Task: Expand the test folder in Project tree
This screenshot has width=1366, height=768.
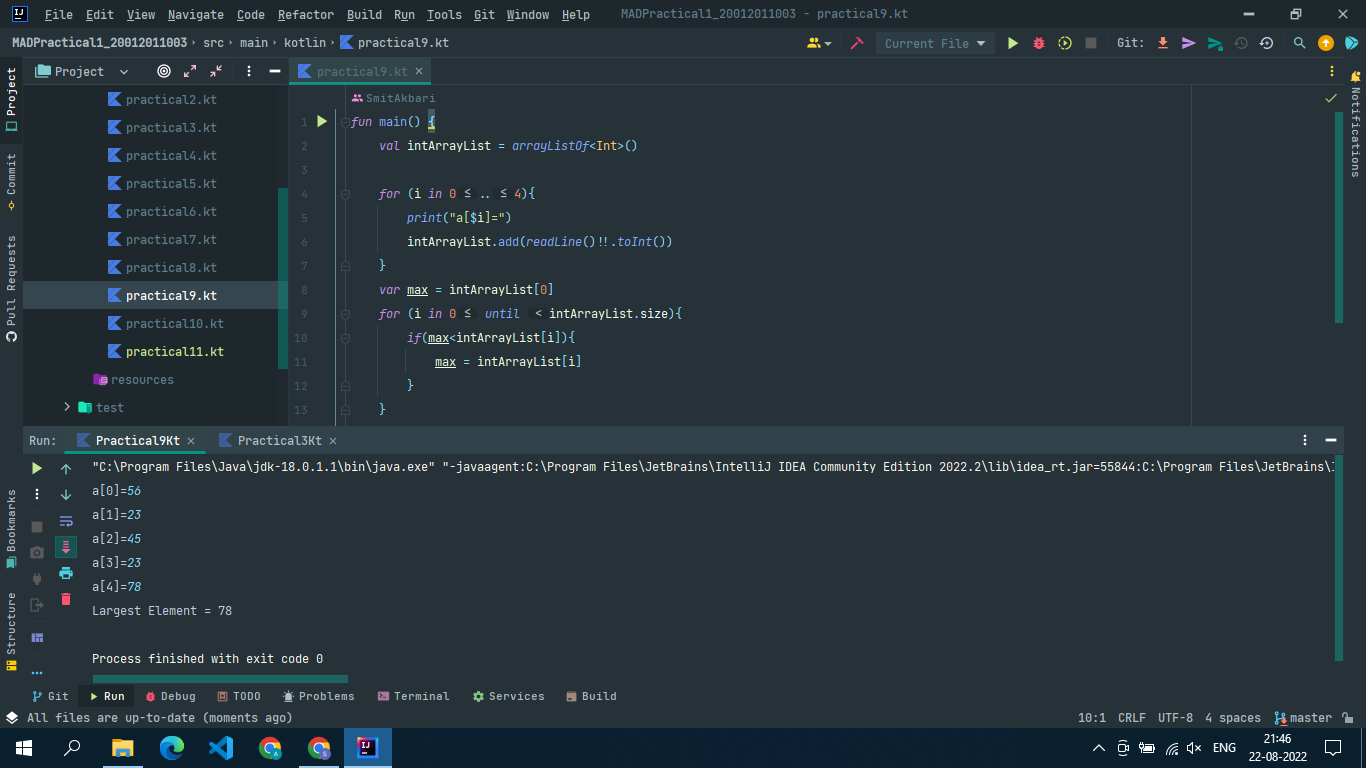Action: point(67,407)
